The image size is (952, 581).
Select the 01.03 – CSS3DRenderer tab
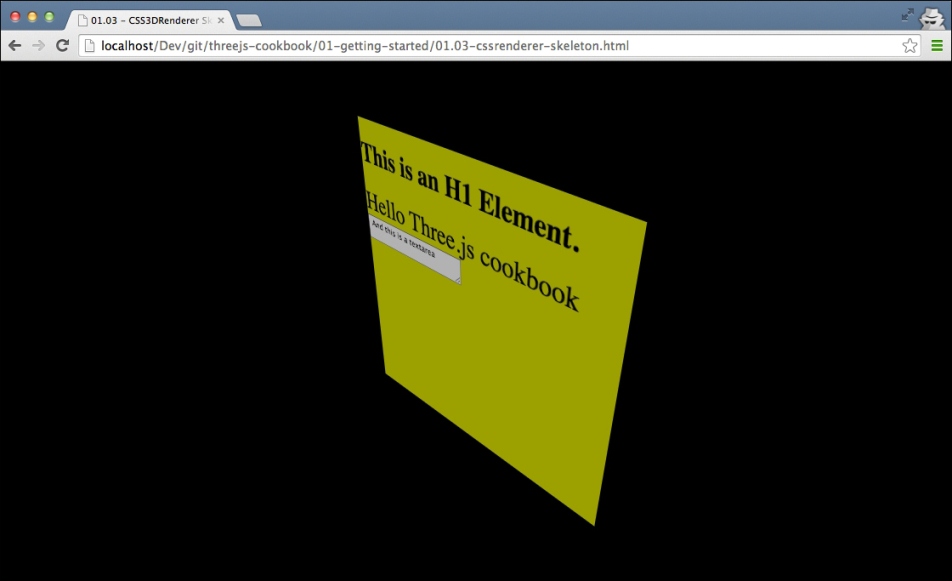(x=149, y=20)
